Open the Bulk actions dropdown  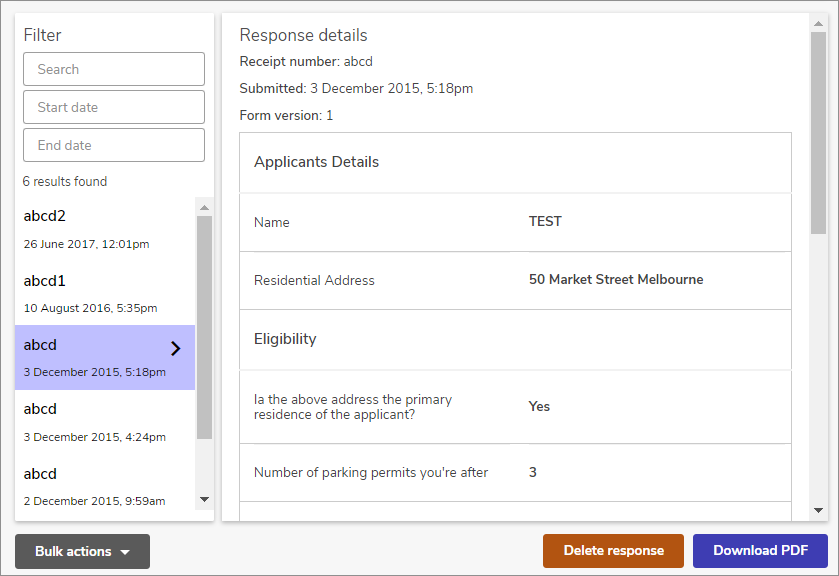(81, 551)
